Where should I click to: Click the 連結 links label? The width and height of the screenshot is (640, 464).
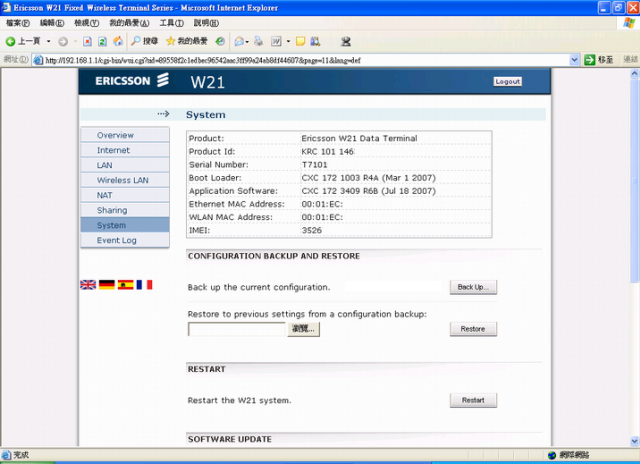tap(631, 60)
